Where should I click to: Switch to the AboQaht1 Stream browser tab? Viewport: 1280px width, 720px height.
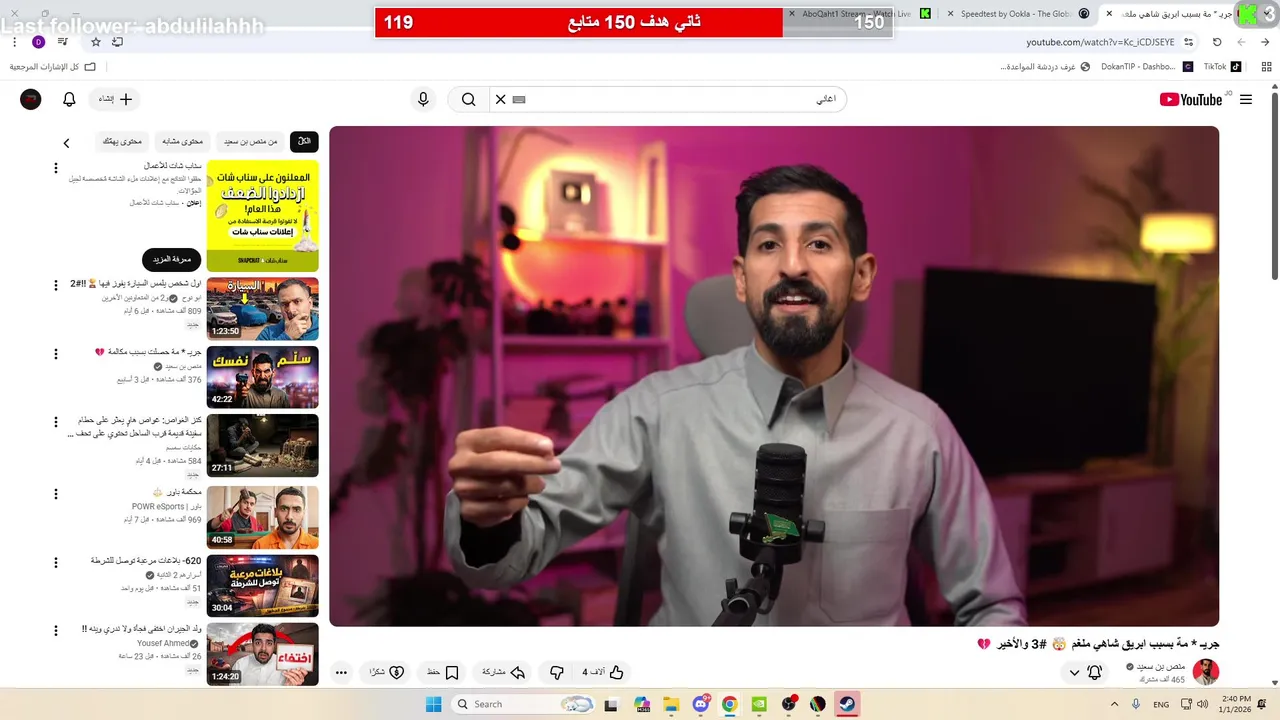coord(858,14)
